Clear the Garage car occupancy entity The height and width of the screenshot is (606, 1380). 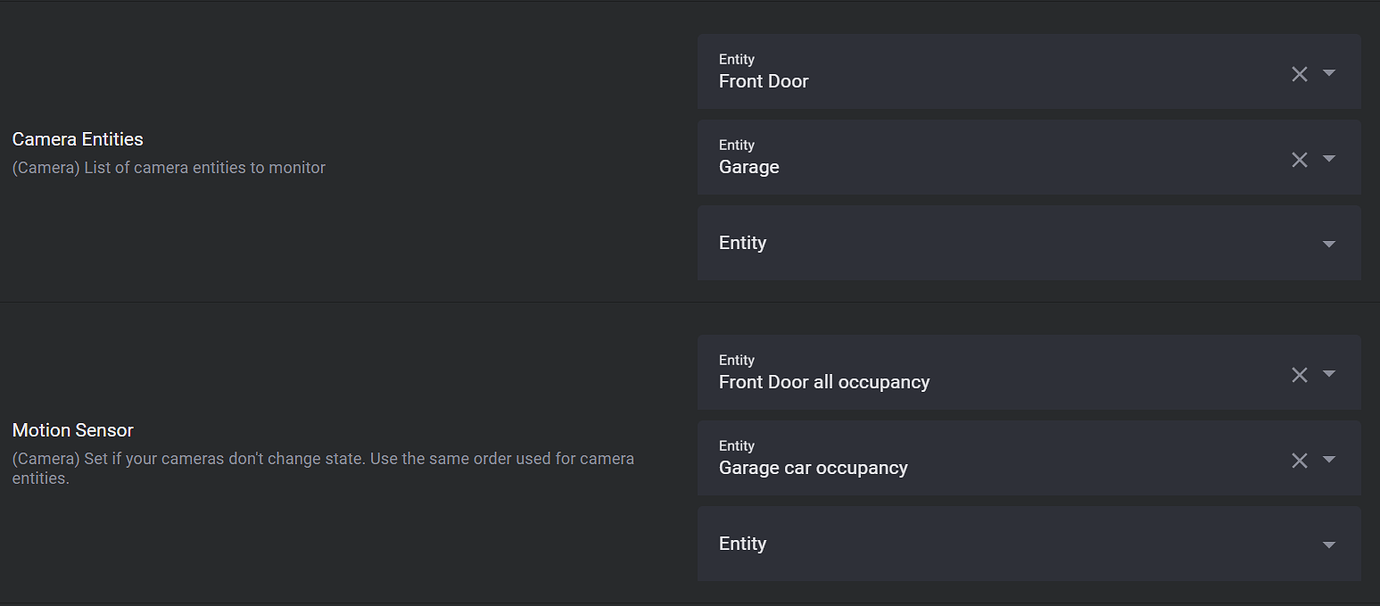[1299, 460]
